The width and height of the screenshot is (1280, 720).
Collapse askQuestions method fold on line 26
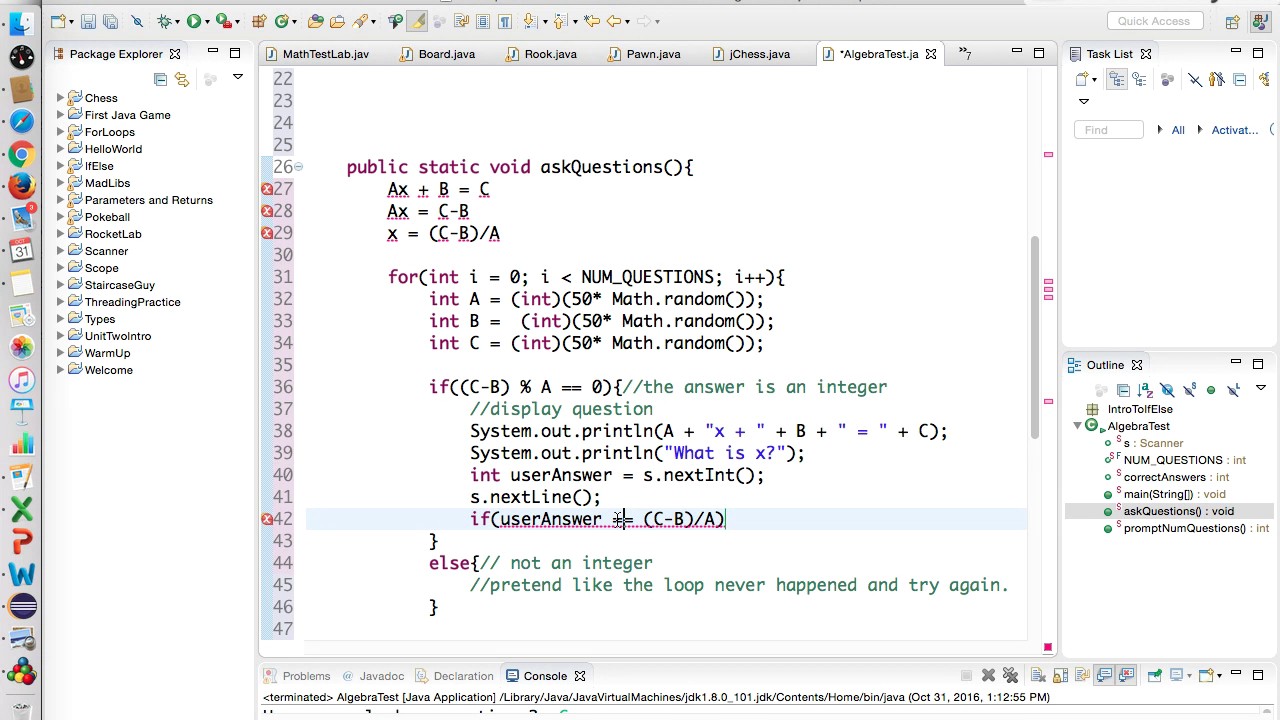pos(298,167)
